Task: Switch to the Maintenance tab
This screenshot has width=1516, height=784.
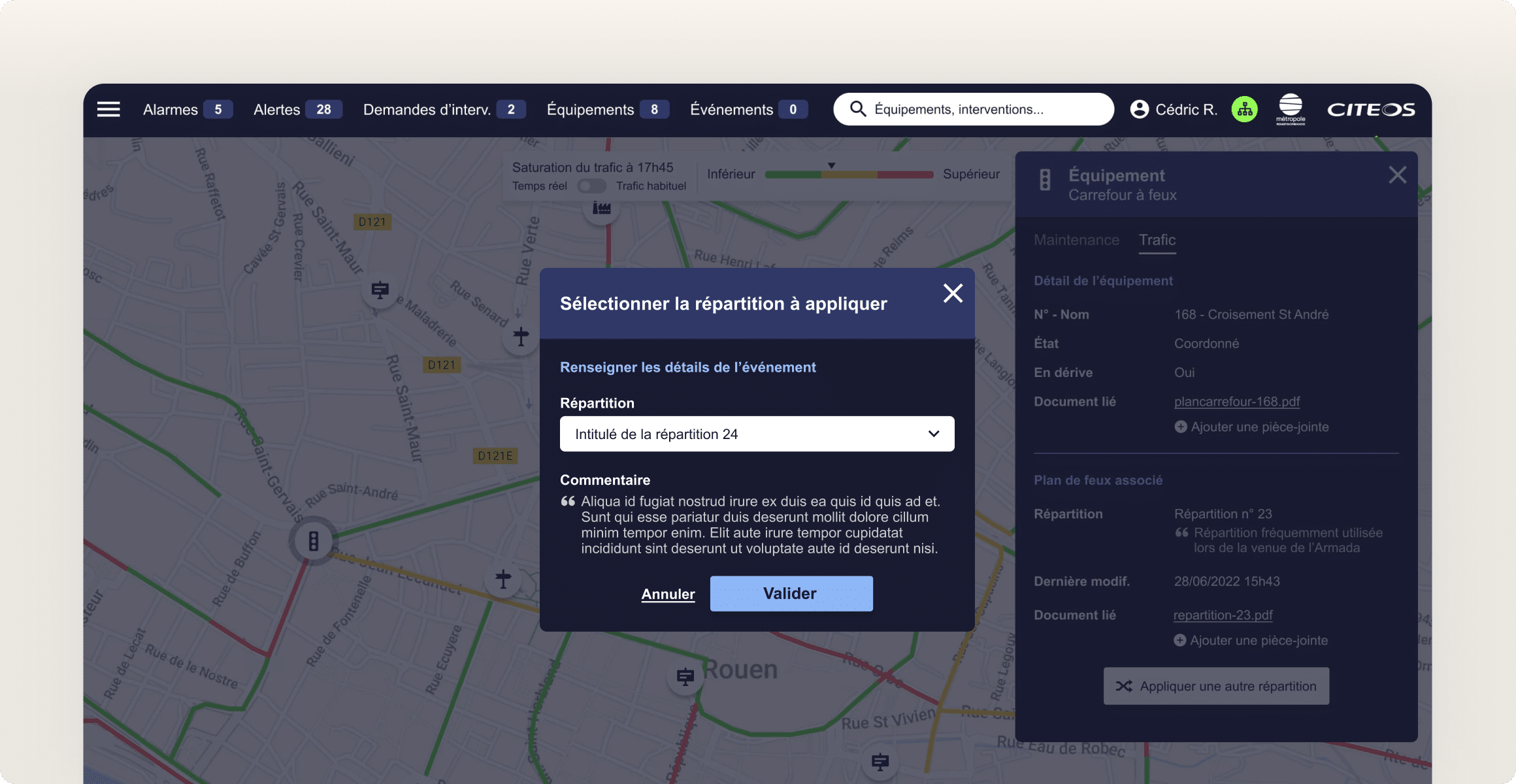Action: tap(1076, 240)
